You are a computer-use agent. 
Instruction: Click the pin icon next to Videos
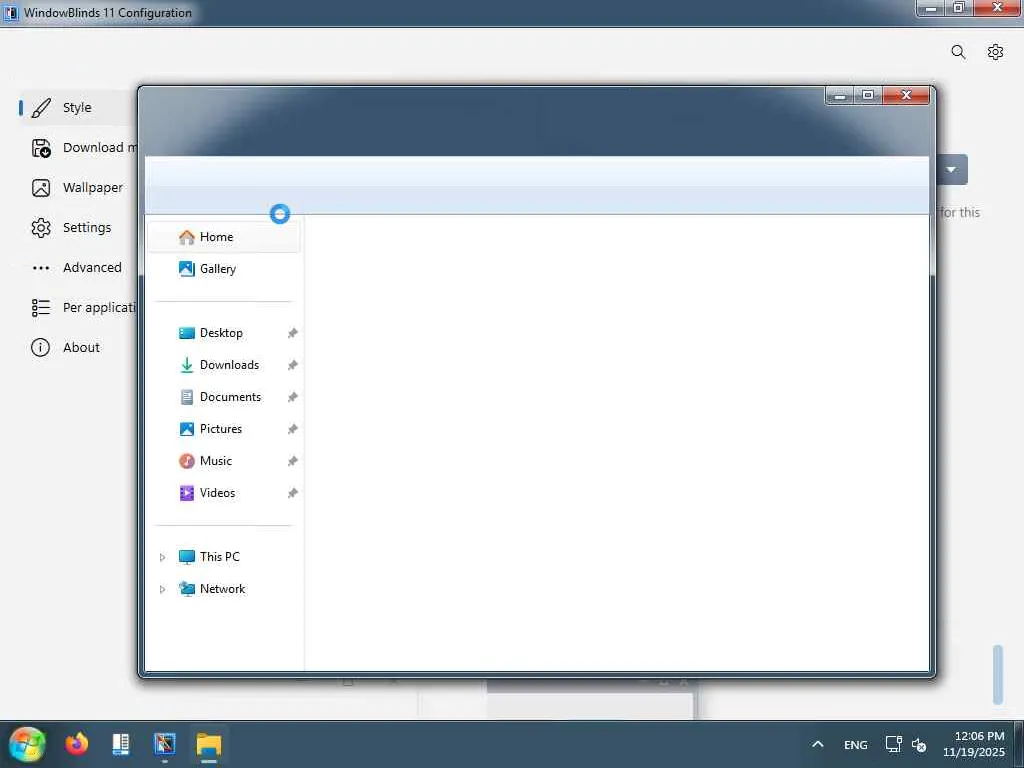point(293,493)
